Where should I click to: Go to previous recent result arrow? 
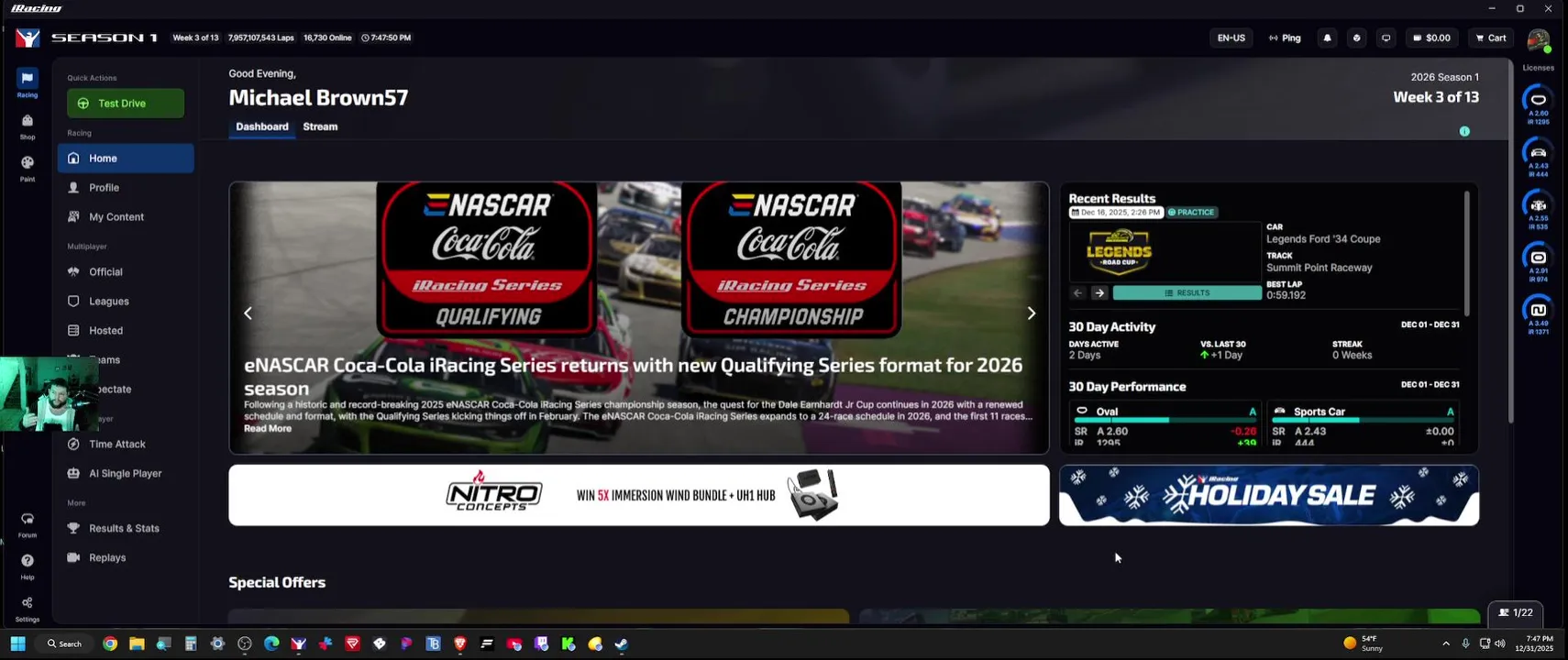click(x=1077, y=293)
